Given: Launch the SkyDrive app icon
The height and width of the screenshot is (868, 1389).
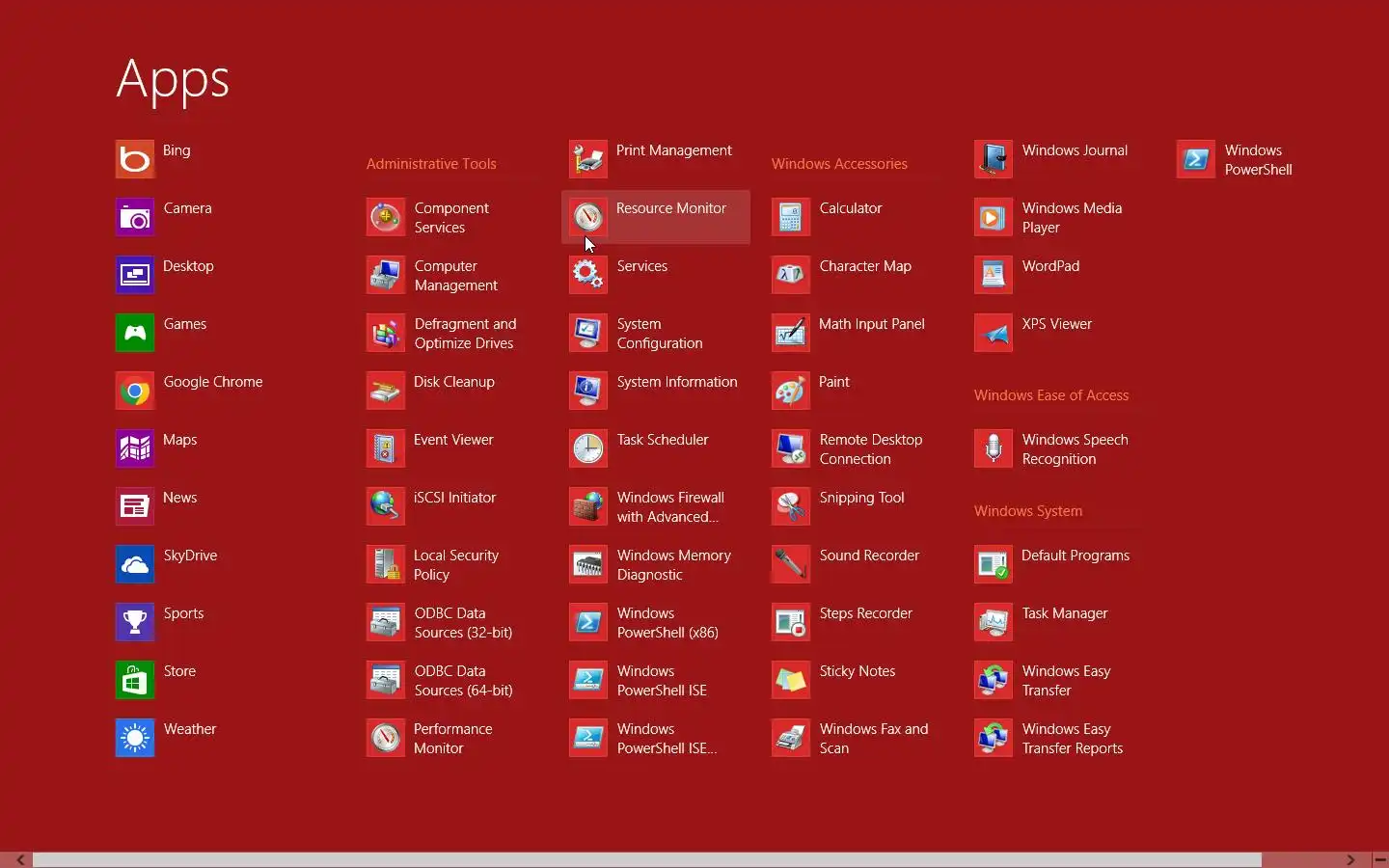Looking at the screenshot, I should (x=135, y=564).
